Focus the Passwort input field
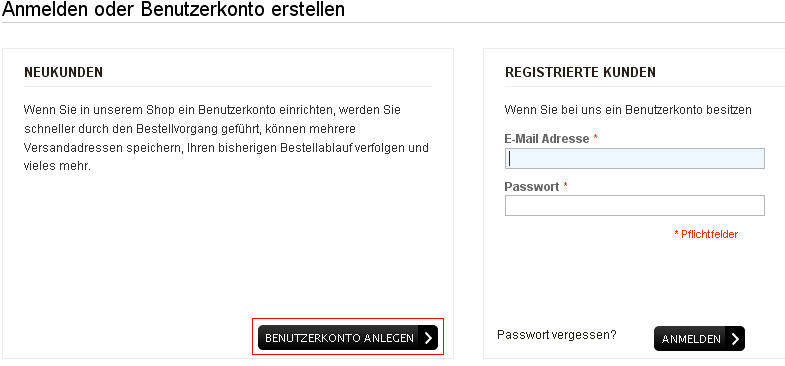Screen dimensions: 785x366 634,205
